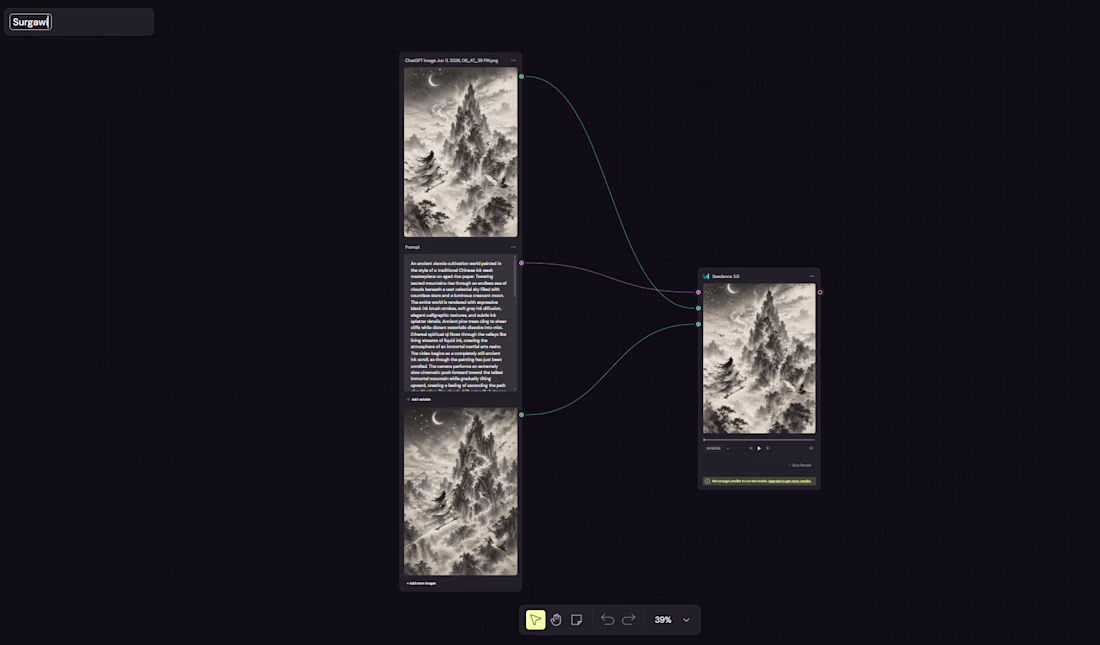Undo the last canvas action
This screenshot has width=1100, height=645.
click(x=608, y=620)
